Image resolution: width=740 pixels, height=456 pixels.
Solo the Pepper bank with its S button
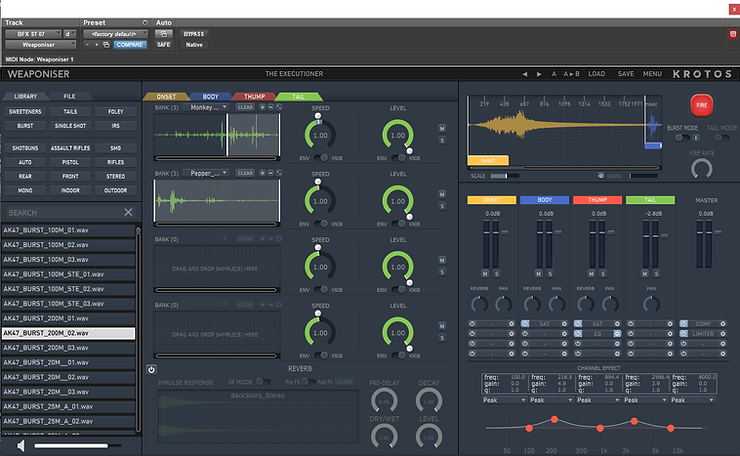[442, 206]
